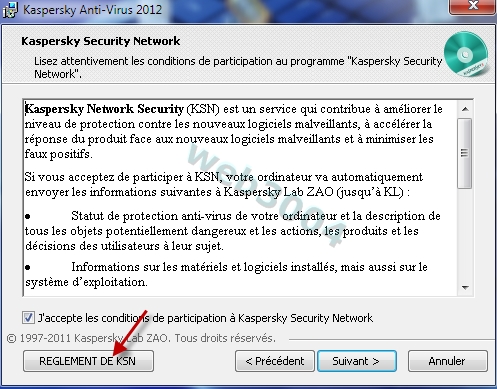Cancel the setup with the Annuler button
The image size is (497, 389).
448,361
